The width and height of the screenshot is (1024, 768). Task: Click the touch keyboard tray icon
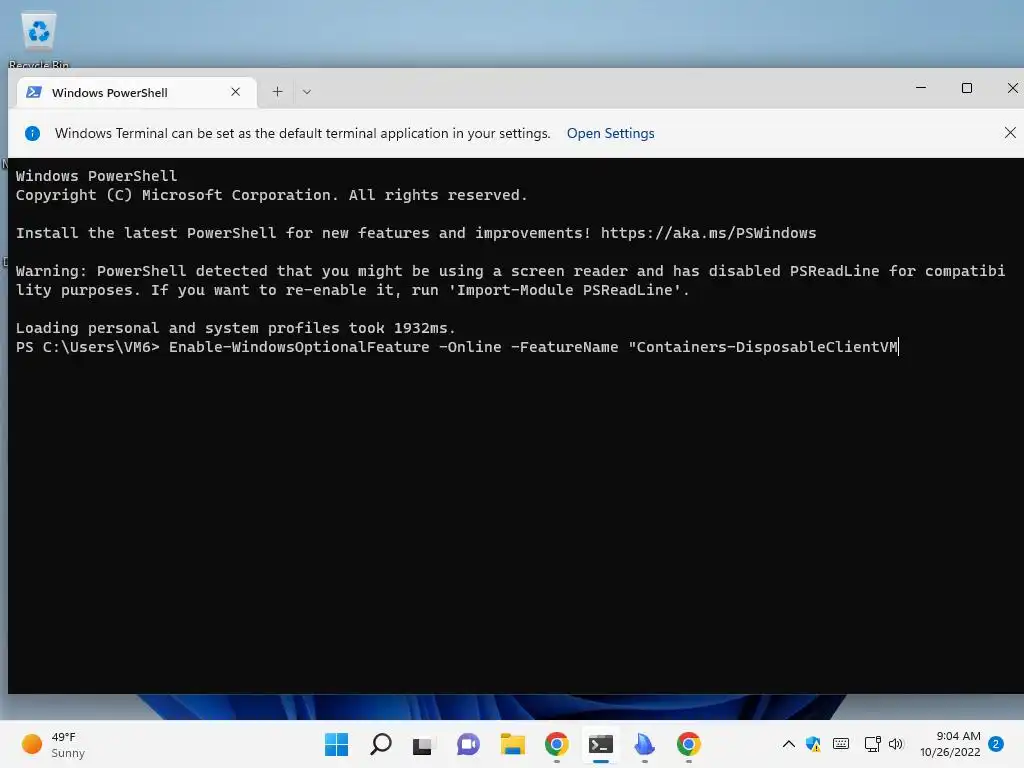(x=841, y=744)
